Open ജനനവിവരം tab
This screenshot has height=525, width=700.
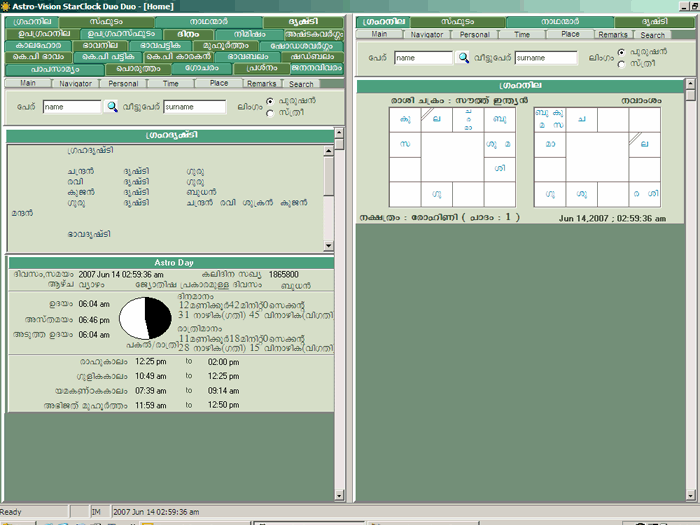coord(317,69)
